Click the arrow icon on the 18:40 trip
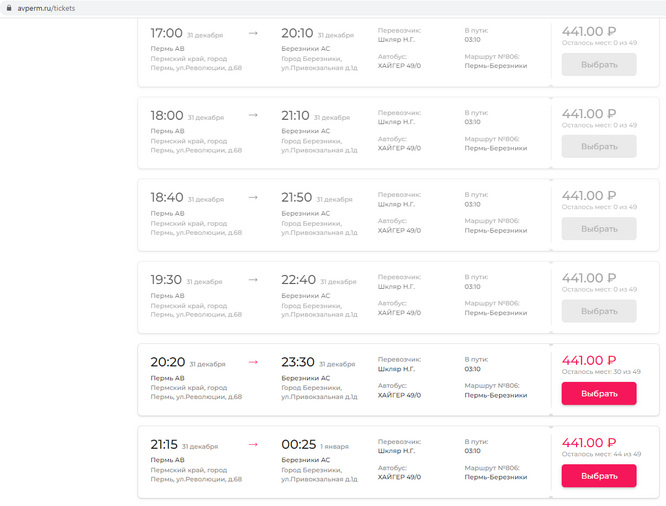The width and height of the screenshot is (666, 506). click(253, 197)
